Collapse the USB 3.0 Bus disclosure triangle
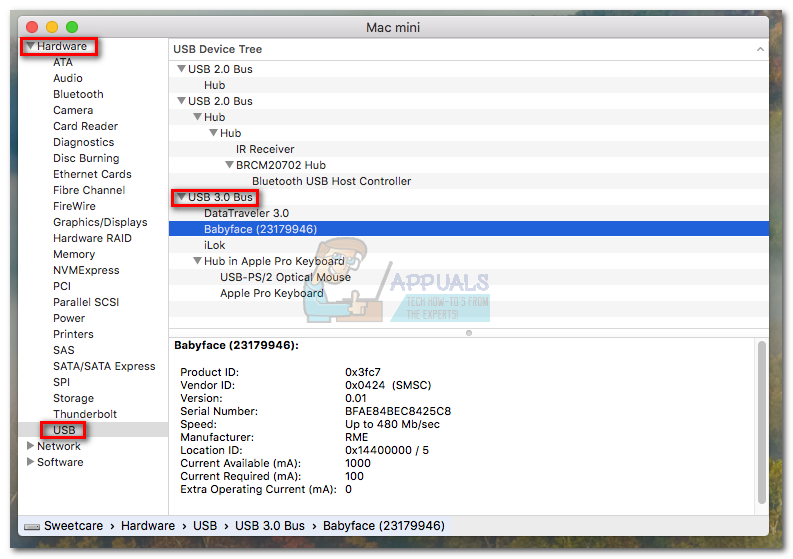 pos(181,197)
